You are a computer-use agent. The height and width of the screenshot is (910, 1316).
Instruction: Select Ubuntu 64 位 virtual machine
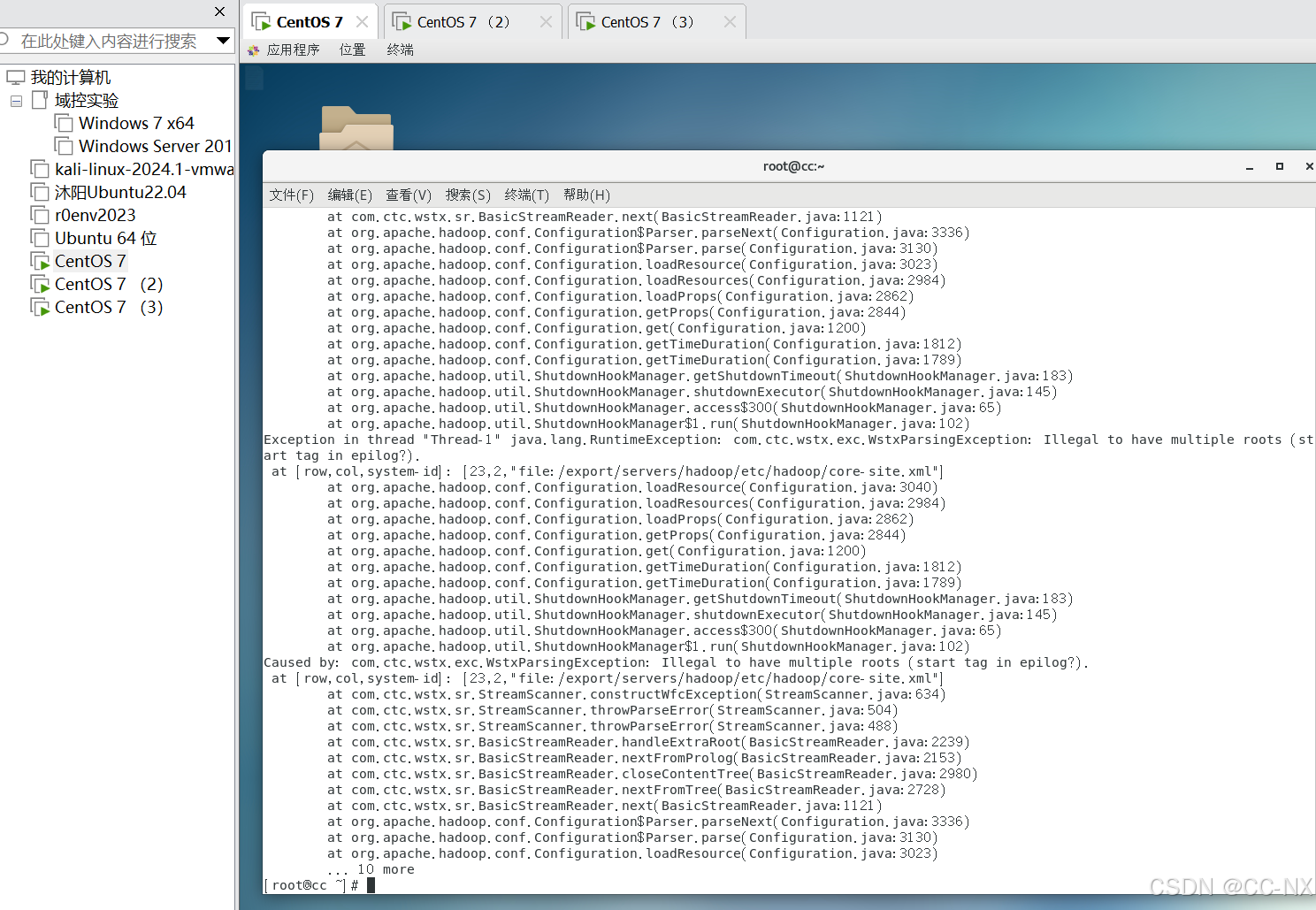pos(106,239)
